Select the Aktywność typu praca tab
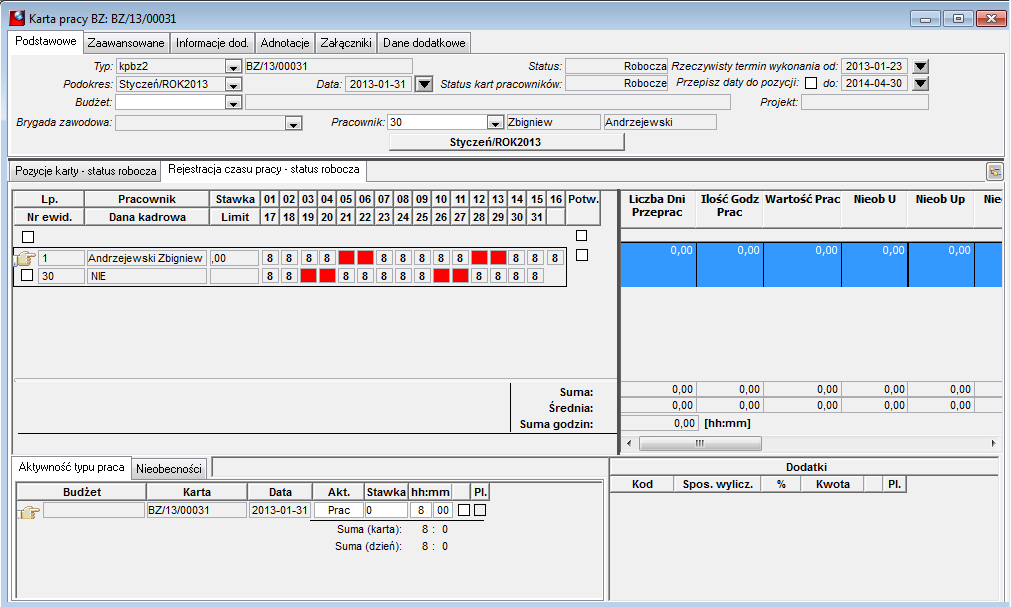This screenshot has height=607, width=1011. coord(72,467)
